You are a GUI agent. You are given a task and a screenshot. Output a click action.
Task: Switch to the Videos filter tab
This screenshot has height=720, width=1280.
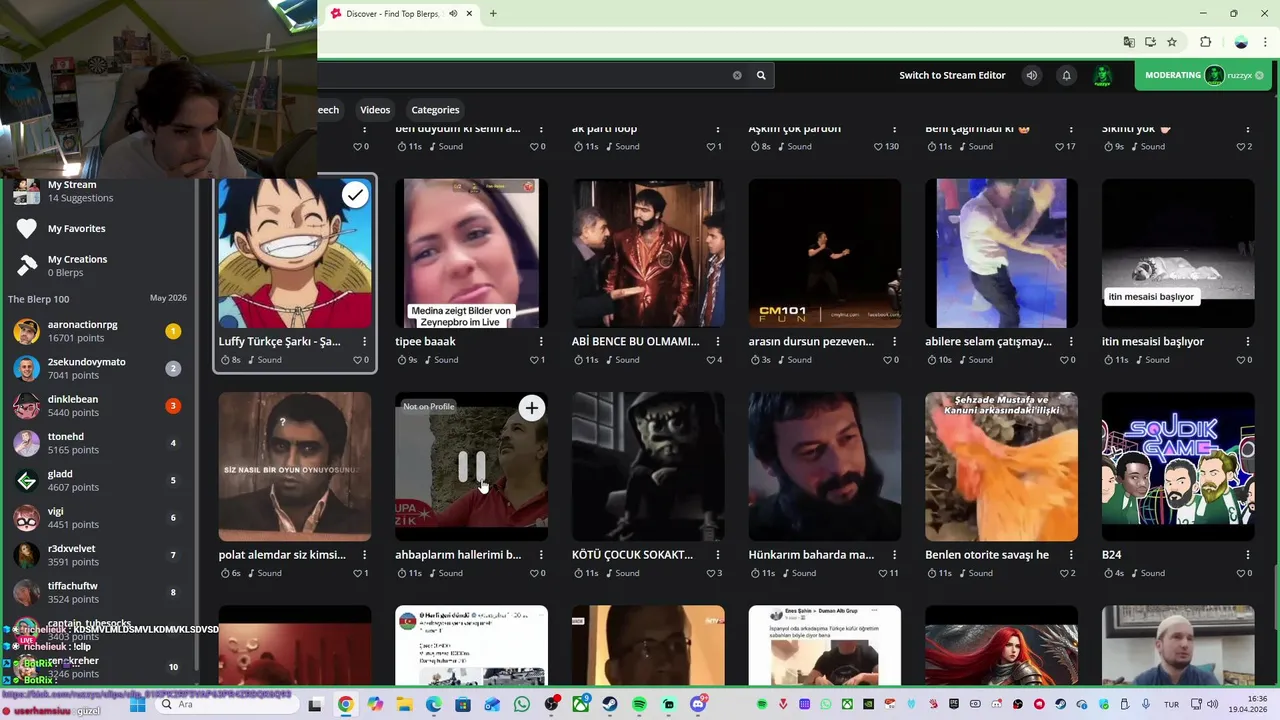(375, 110)
